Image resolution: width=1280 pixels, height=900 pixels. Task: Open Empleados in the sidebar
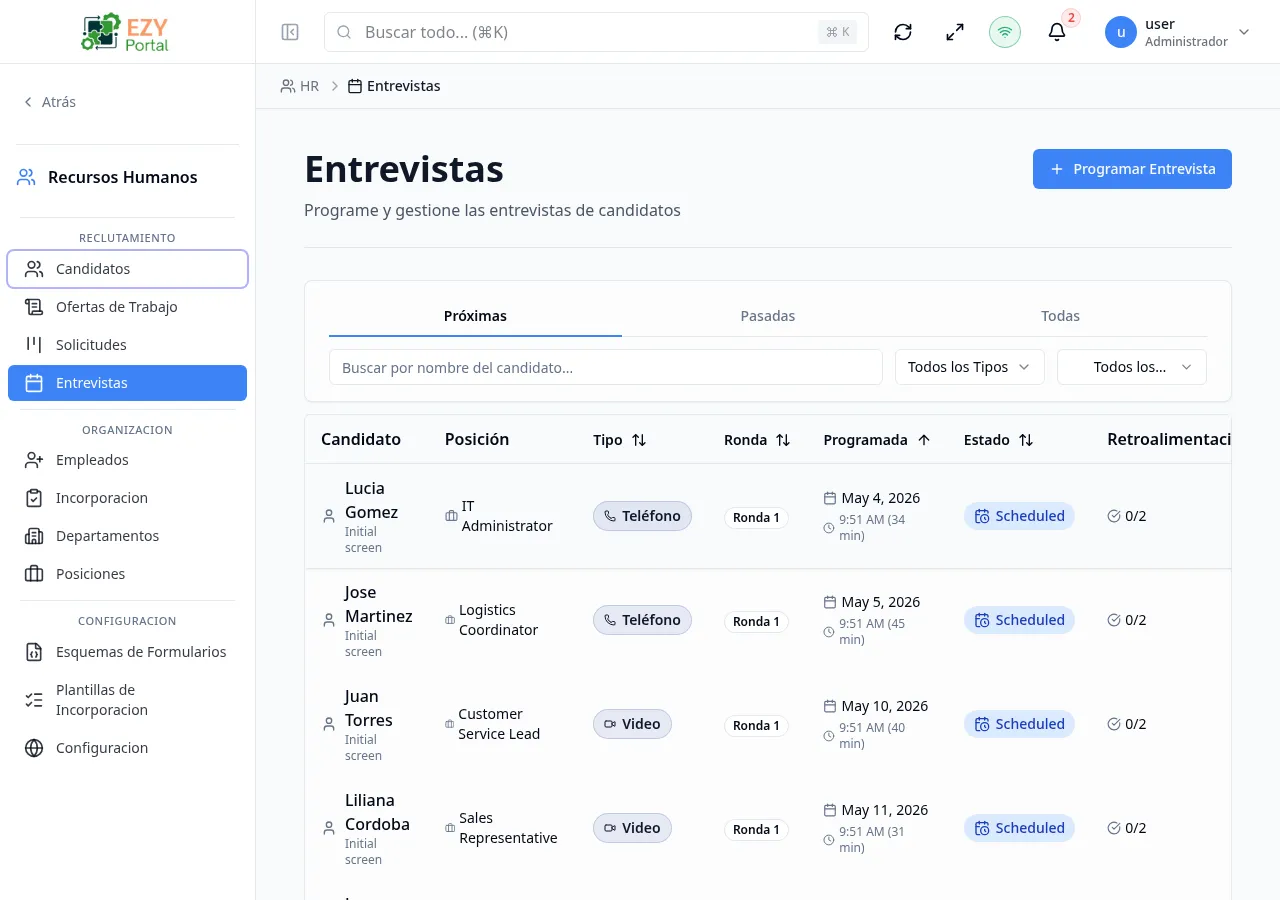click(x=127, y=460)
